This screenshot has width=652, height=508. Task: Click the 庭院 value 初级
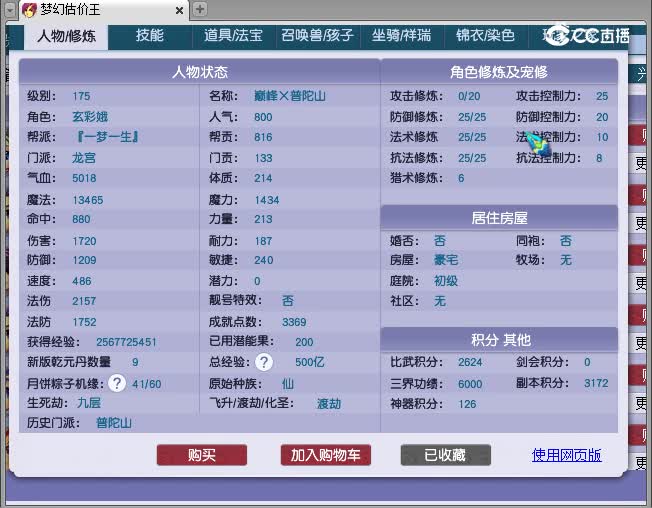(446, 281)
